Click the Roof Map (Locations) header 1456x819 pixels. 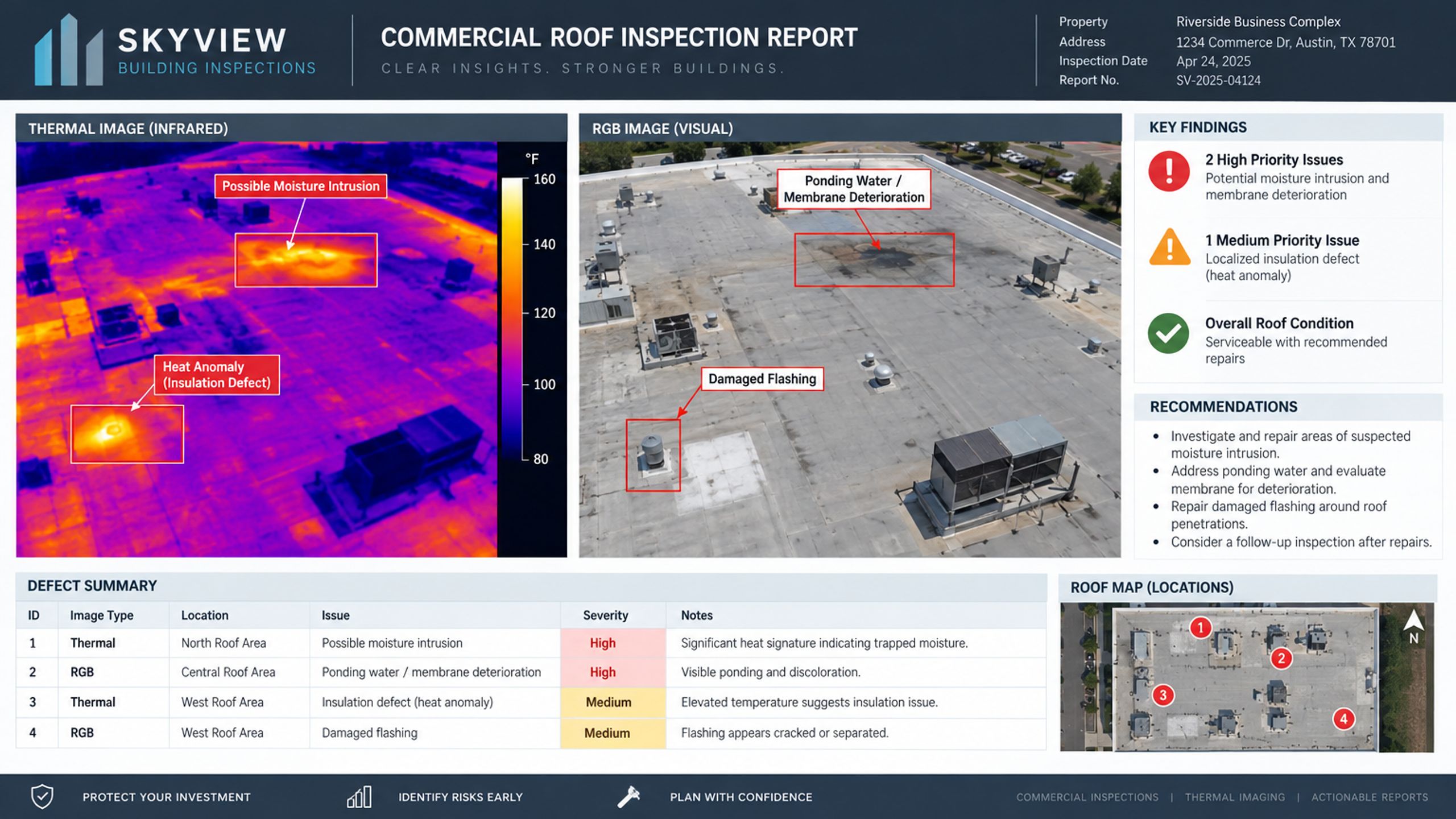1248,588
